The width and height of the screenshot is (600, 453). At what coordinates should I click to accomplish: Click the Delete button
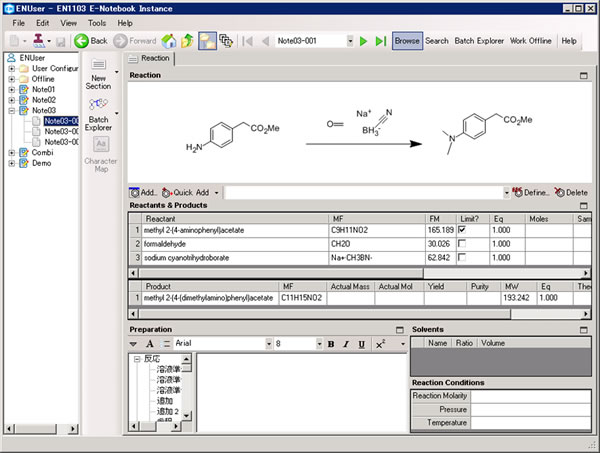[x=570, y=192]
